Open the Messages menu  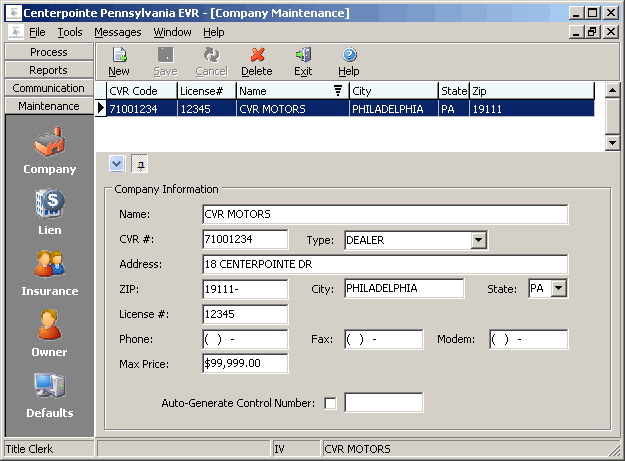click(x=118, y=32)
